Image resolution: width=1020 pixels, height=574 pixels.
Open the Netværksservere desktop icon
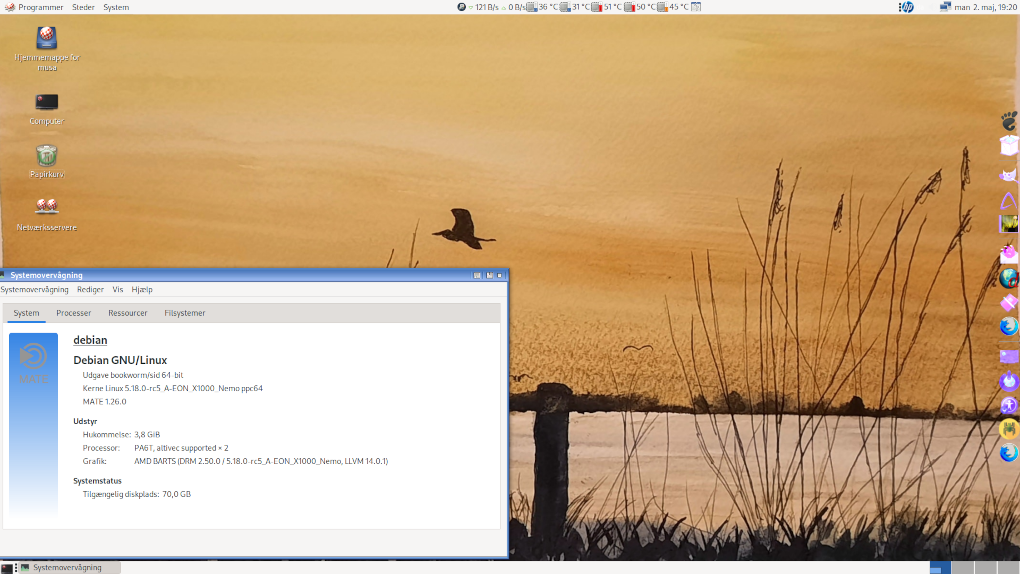click(46, 207)
